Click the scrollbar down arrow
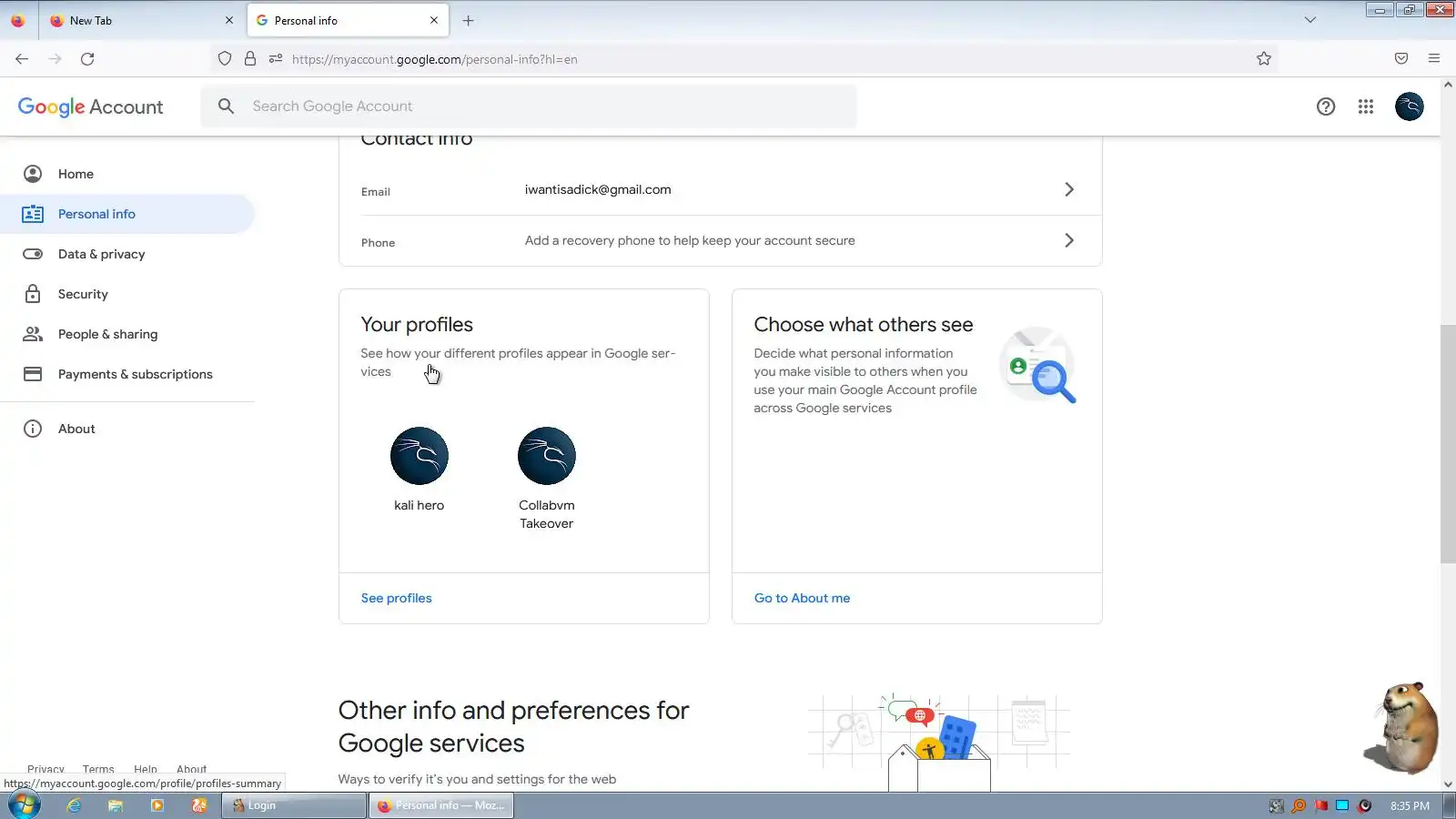Viewport: 1456px width, 819px height. [x=1448, y=784]
